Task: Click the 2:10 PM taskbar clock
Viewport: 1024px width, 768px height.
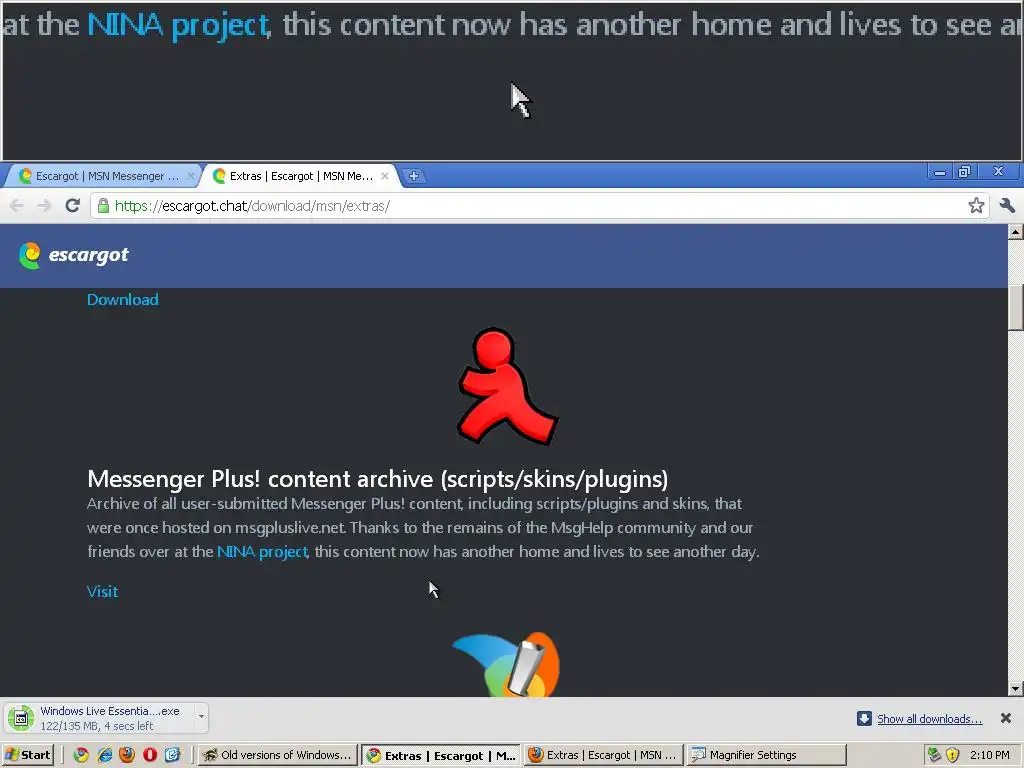Action: [x=989, y=755]
